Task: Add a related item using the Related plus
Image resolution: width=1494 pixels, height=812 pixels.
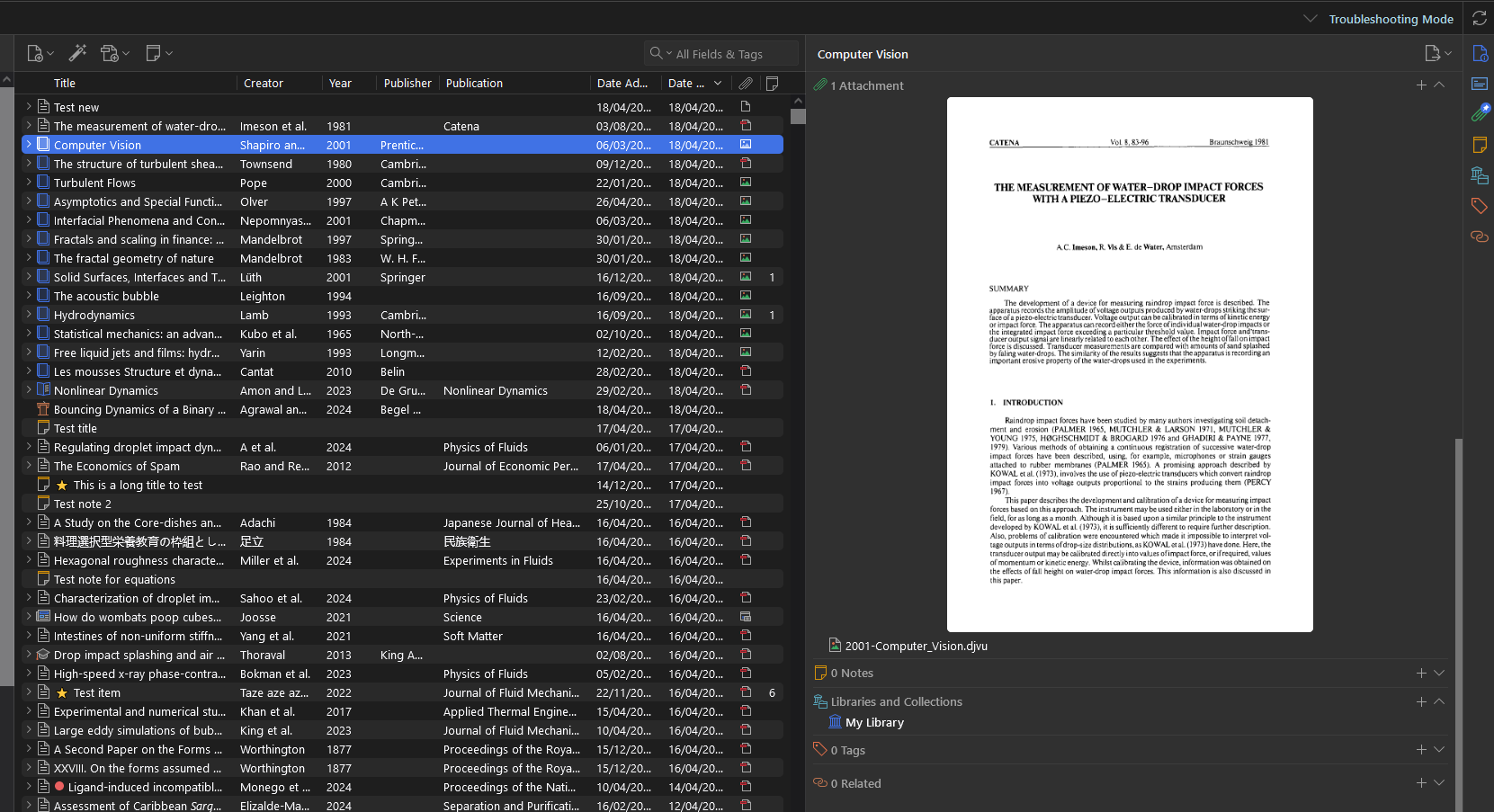Action: pyautogui.click(x=1421, y=783)
